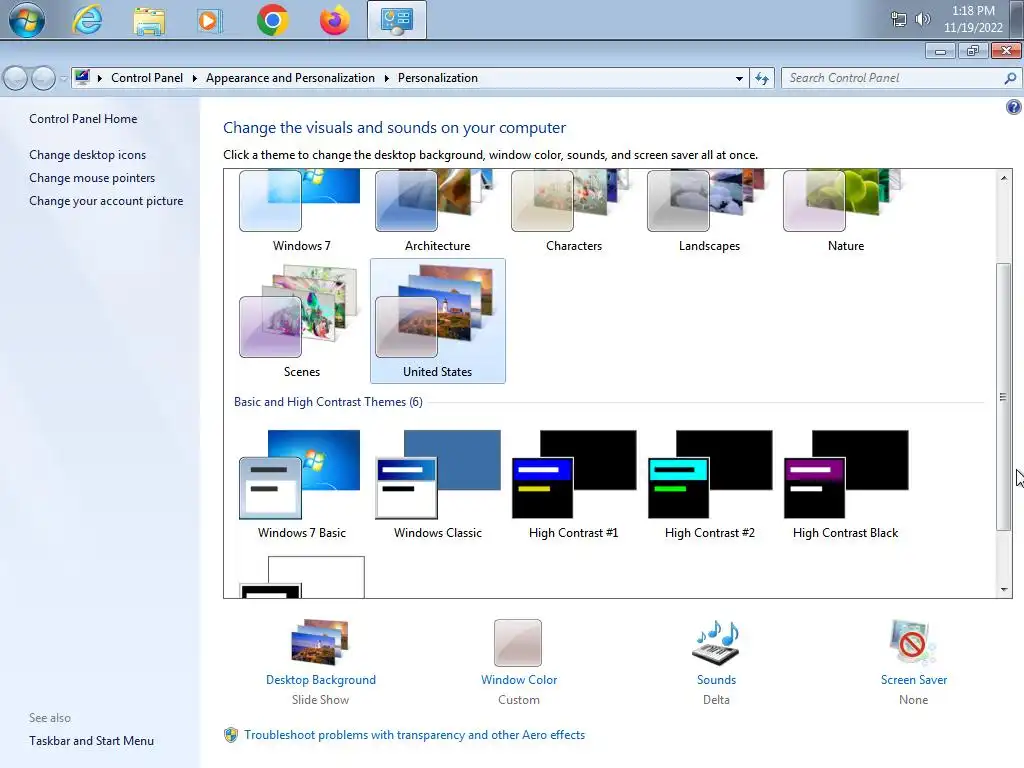Launch Internet Explorer from the taskbar
Screen dimensions: 1024x768
88,20
